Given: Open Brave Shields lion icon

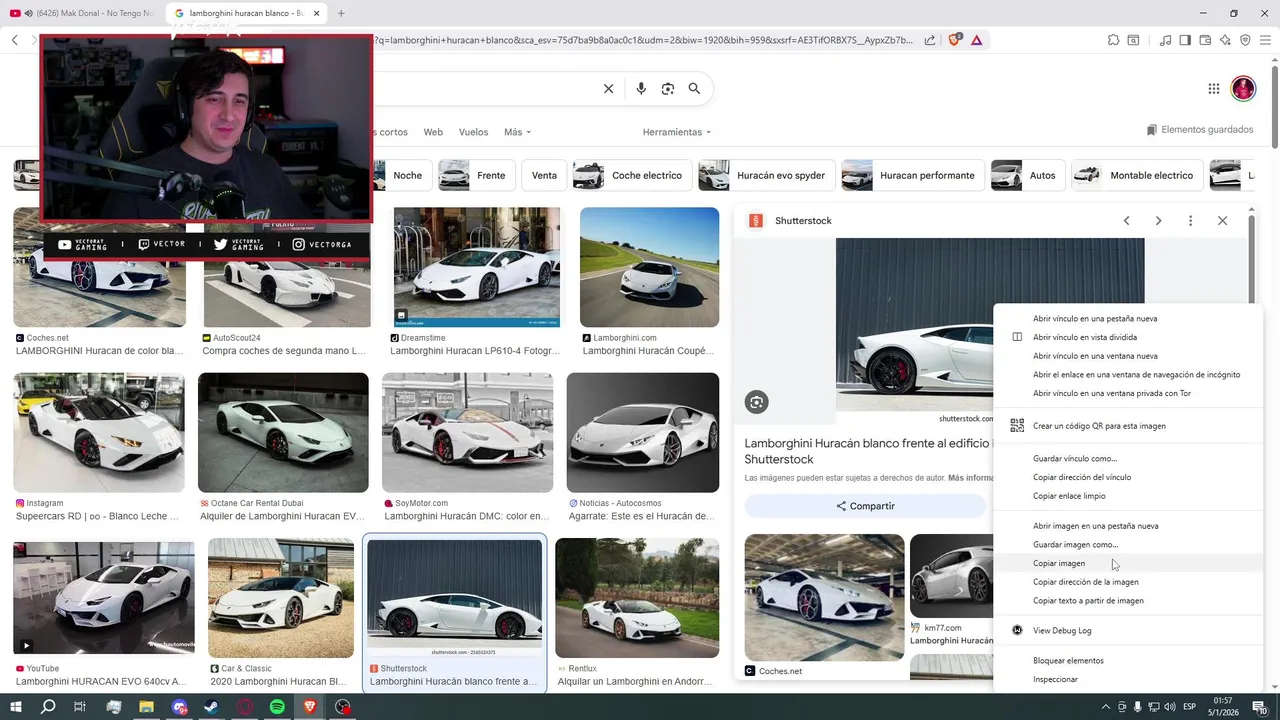Looking at the screenshot, I should 954,40.
